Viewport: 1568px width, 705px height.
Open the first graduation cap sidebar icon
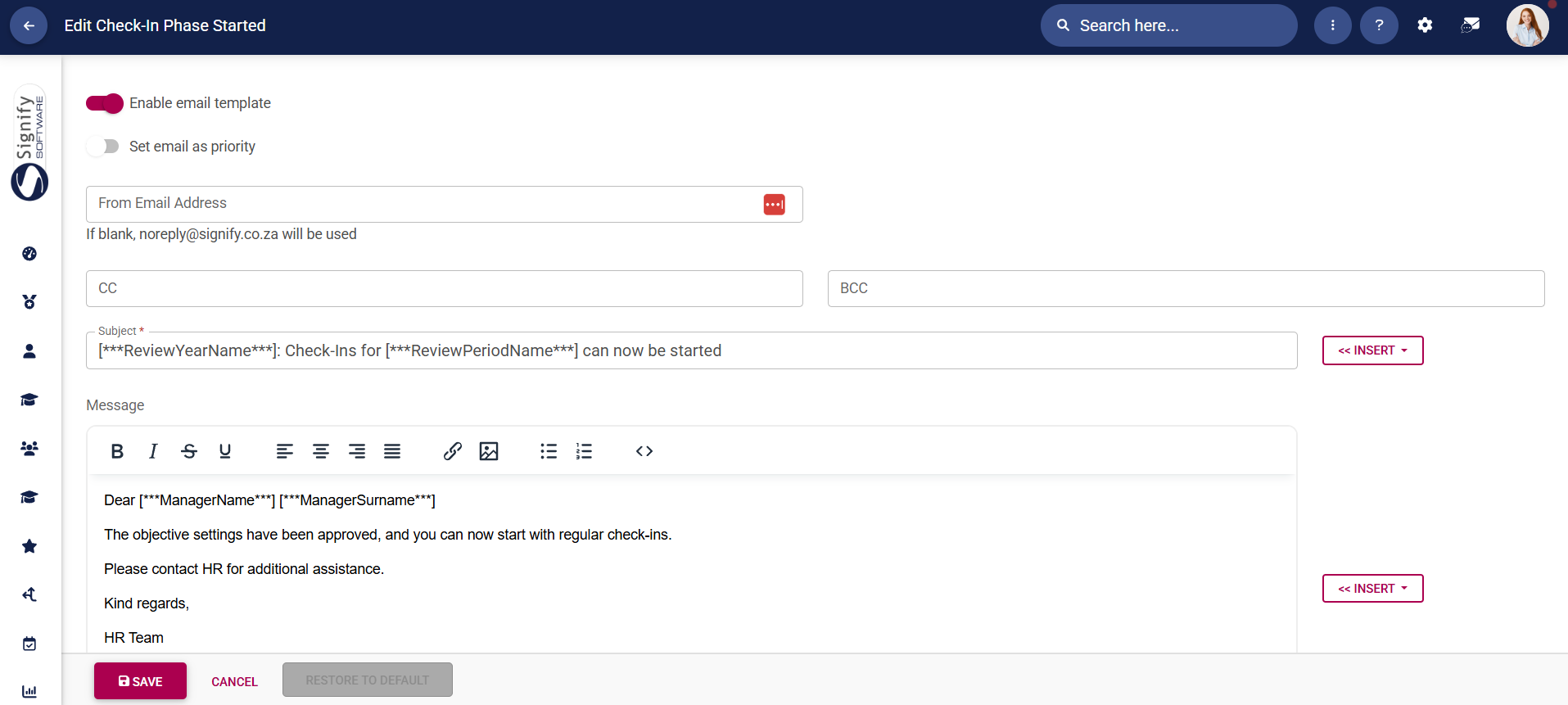(29, 400)
